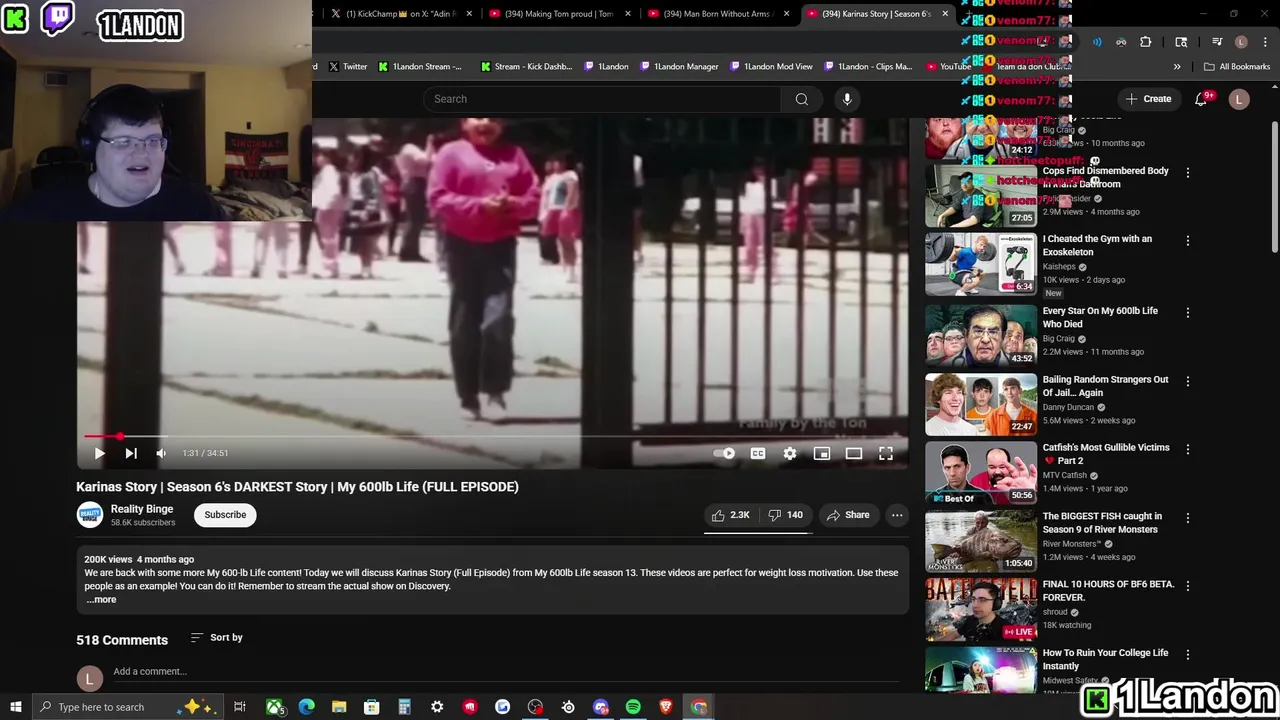Open the 1Landon Mod View bookmark

[x=771, y=66]
